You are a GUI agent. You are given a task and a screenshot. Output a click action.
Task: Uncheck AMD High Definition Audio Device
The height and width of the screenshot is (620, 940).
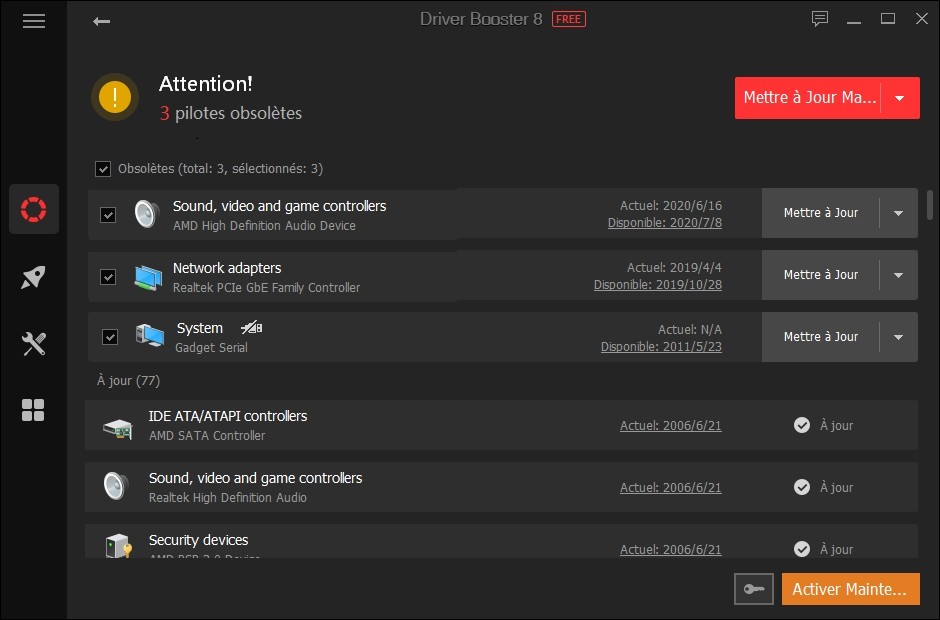point(108,215)
